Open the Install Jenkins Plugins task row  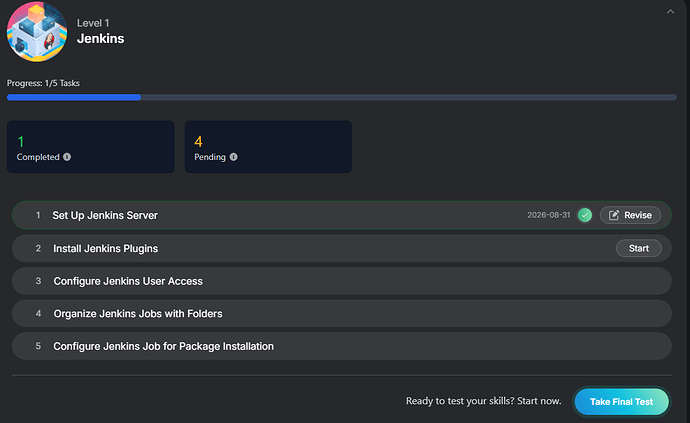click(x=341, y=248)
